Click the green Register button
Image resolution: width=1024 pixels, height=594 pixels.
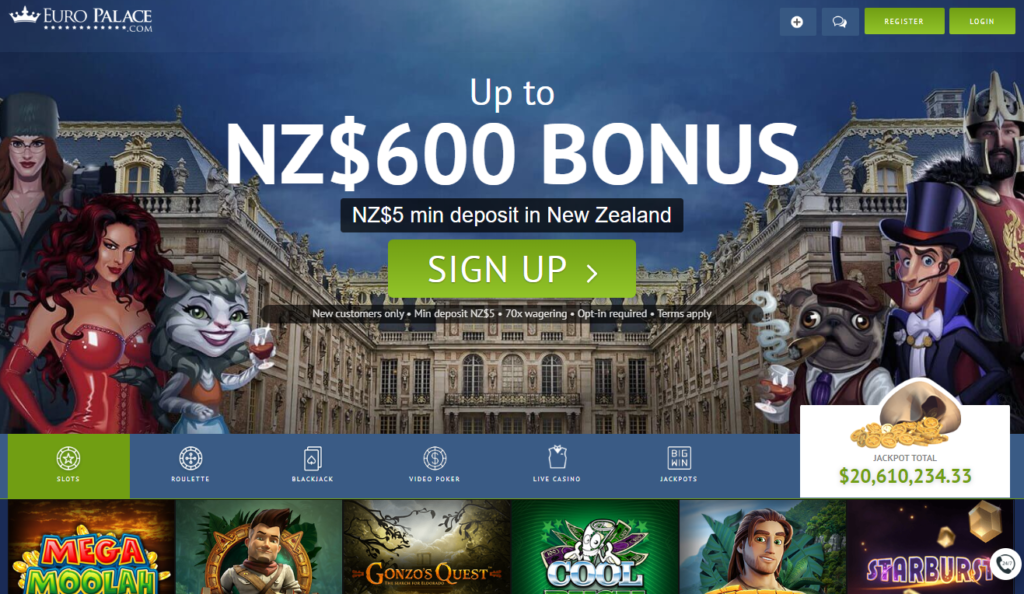[x=904, y=22]
